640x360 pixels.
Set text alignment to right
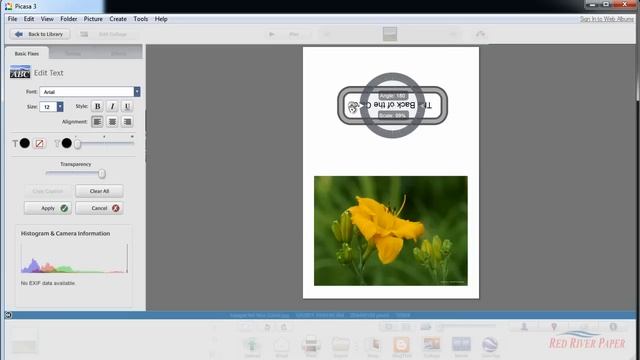(127, 122)
